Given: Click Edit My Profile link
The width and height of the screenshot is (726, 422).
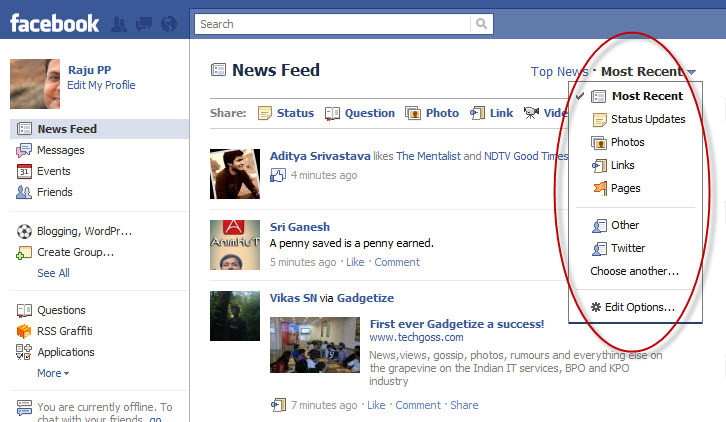Looking at the screenshot, I should (x=101, y=85).
